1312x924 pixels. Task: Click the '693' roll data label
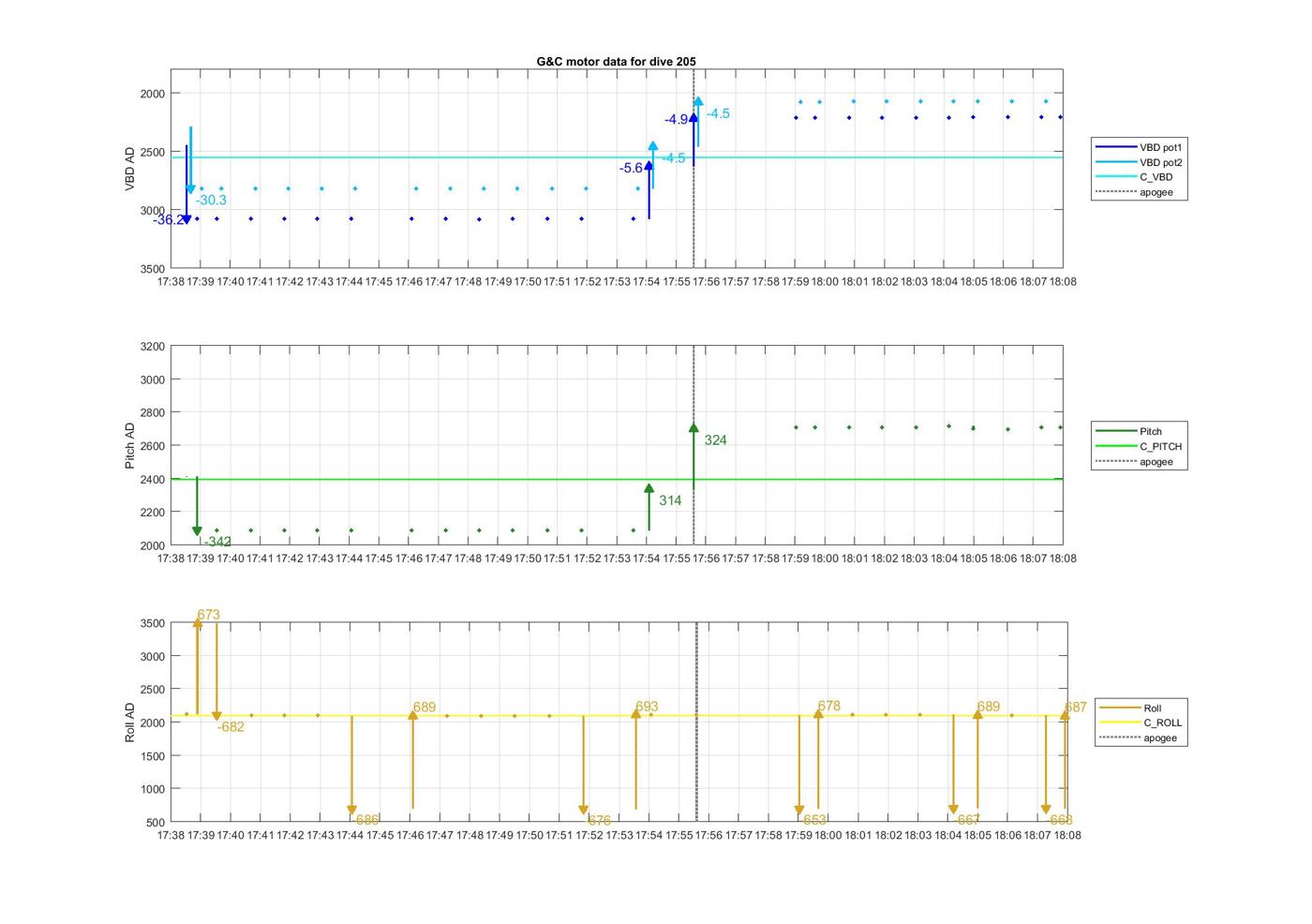pos(647,707)
